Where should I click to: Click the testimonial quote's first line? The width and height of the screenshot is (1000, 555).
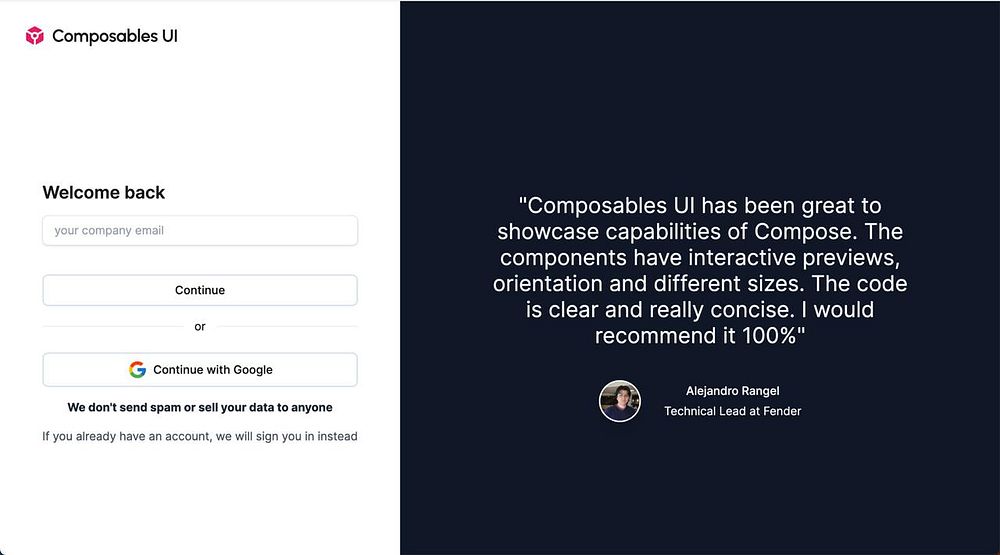point(700,205)
